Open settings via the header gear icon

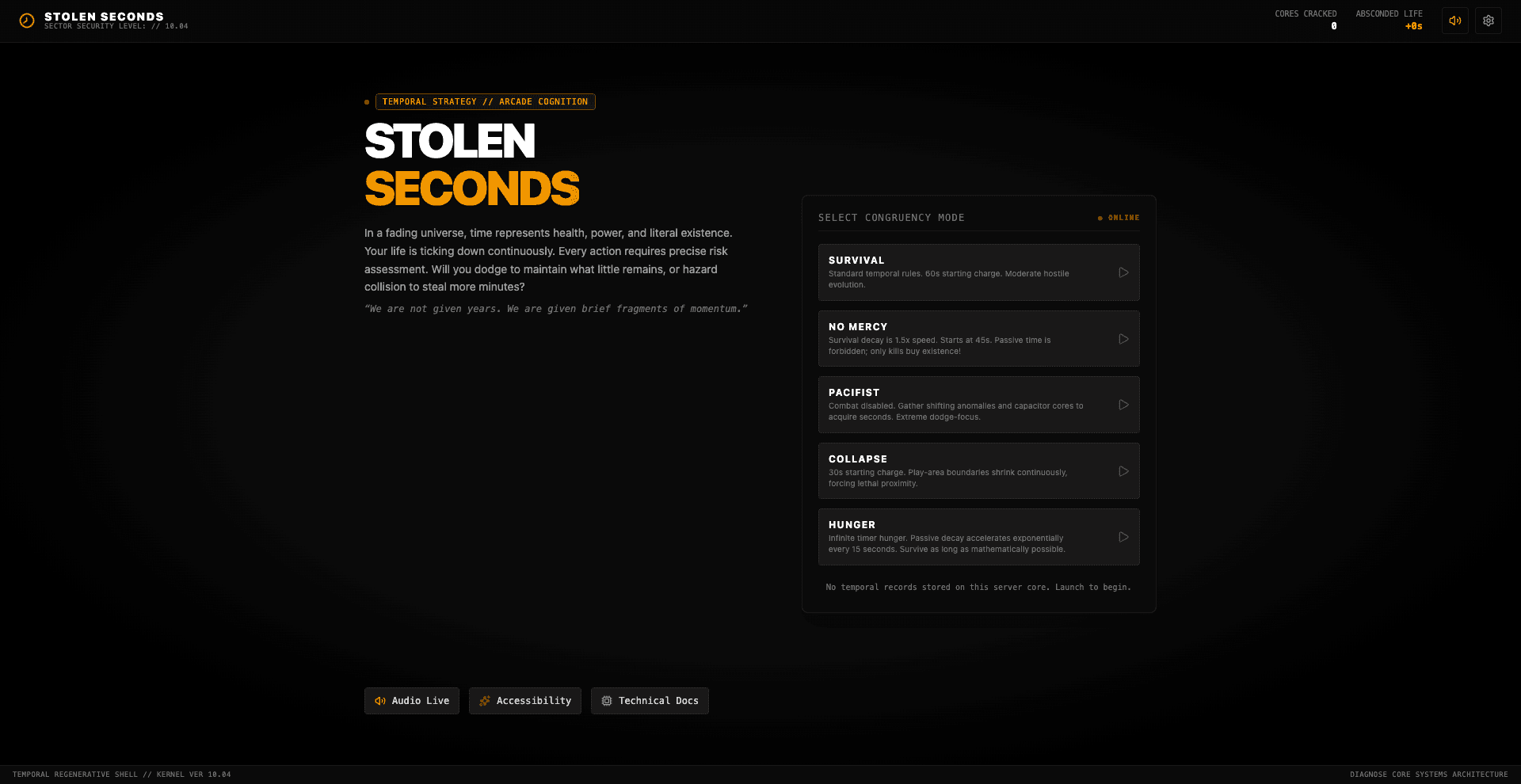click(1489, 21)
